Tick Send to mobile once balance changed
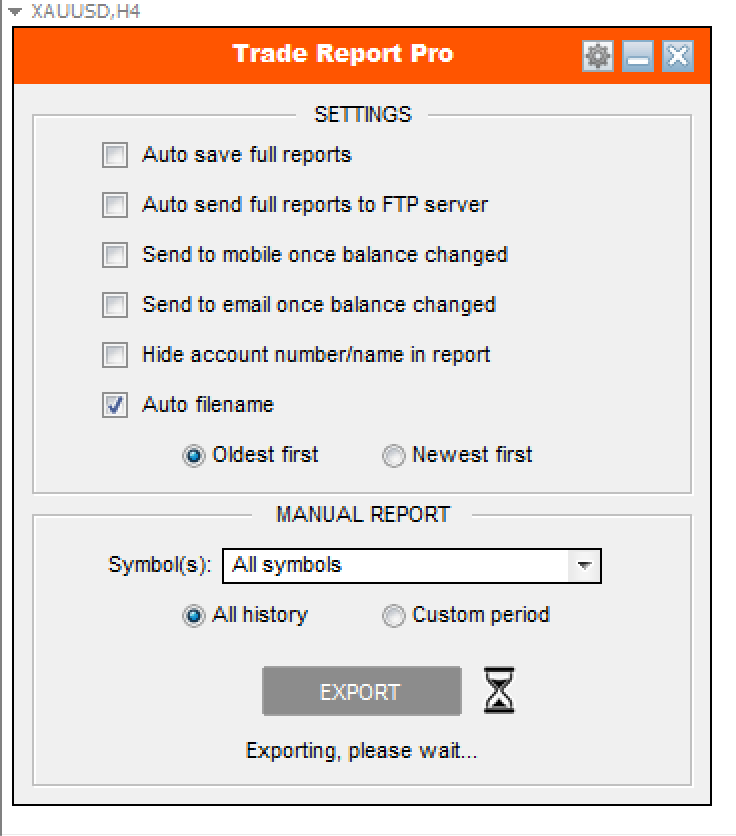The width and height of the screenshot is (736, 836). coord(116,255)
